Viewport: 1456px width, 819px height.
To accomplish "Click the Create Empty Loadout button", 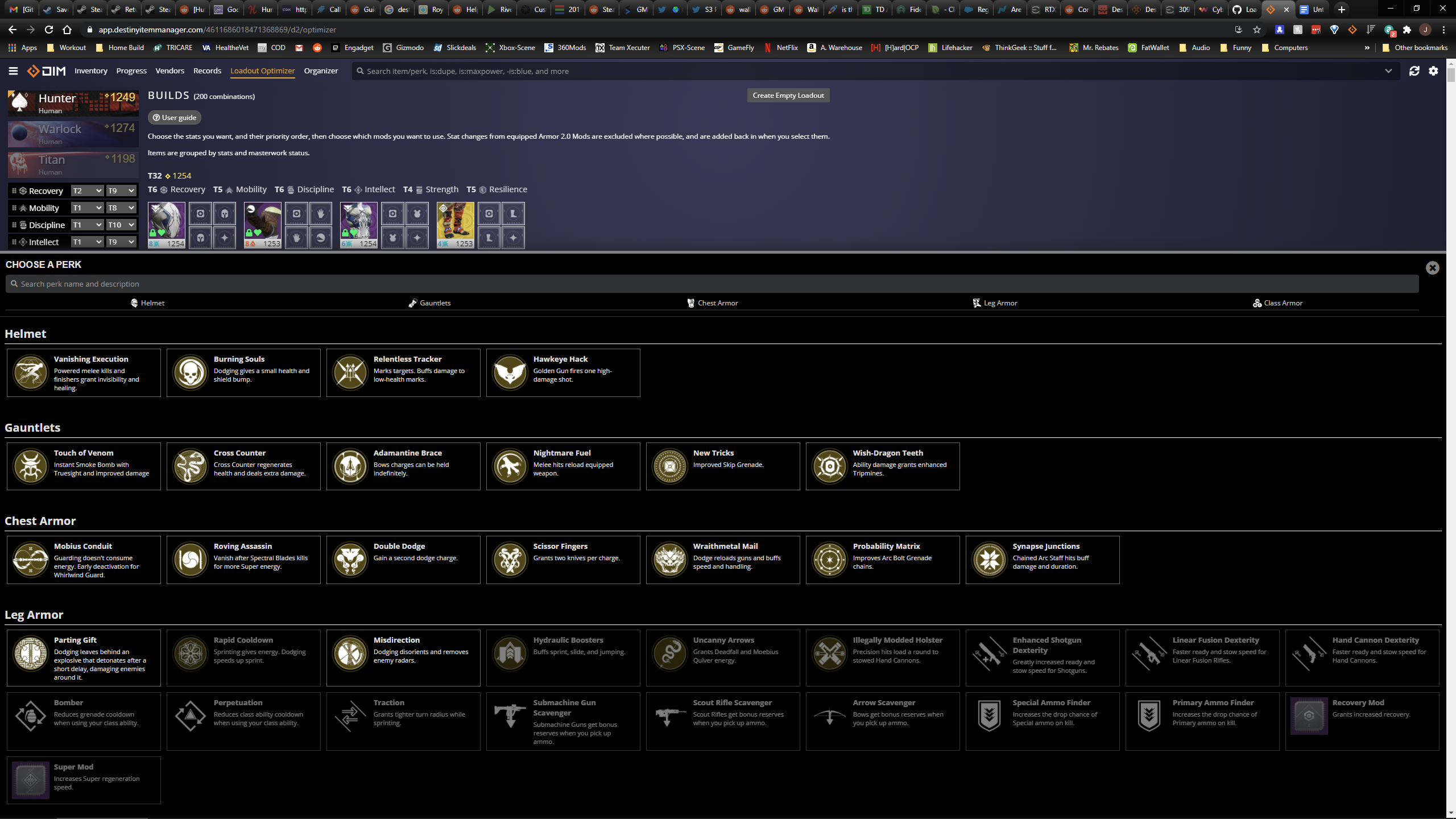I will click(x=788, y=95).
